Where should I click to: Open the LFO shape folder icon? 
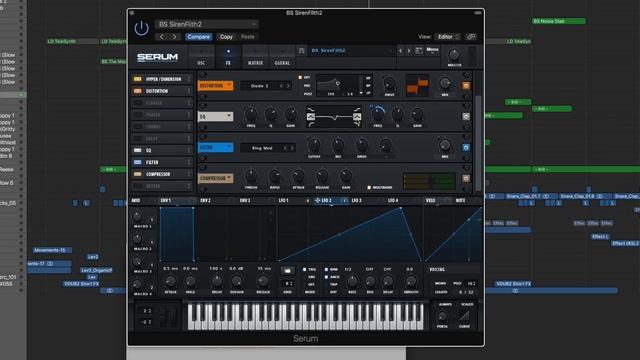coord(287,270)
